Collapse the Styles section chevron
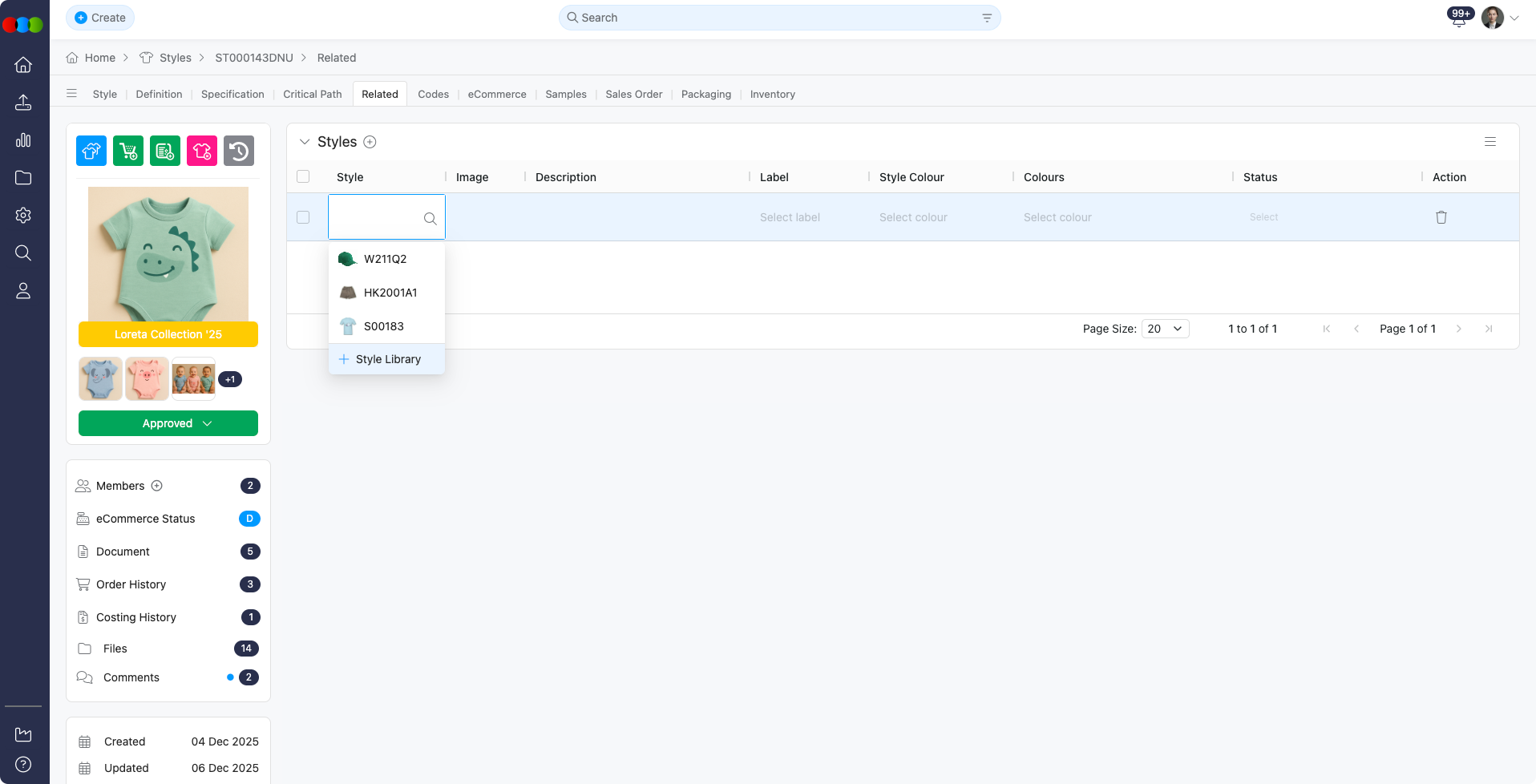The image size is (1536, 784). pyautogui.click(x=305, y=141)
